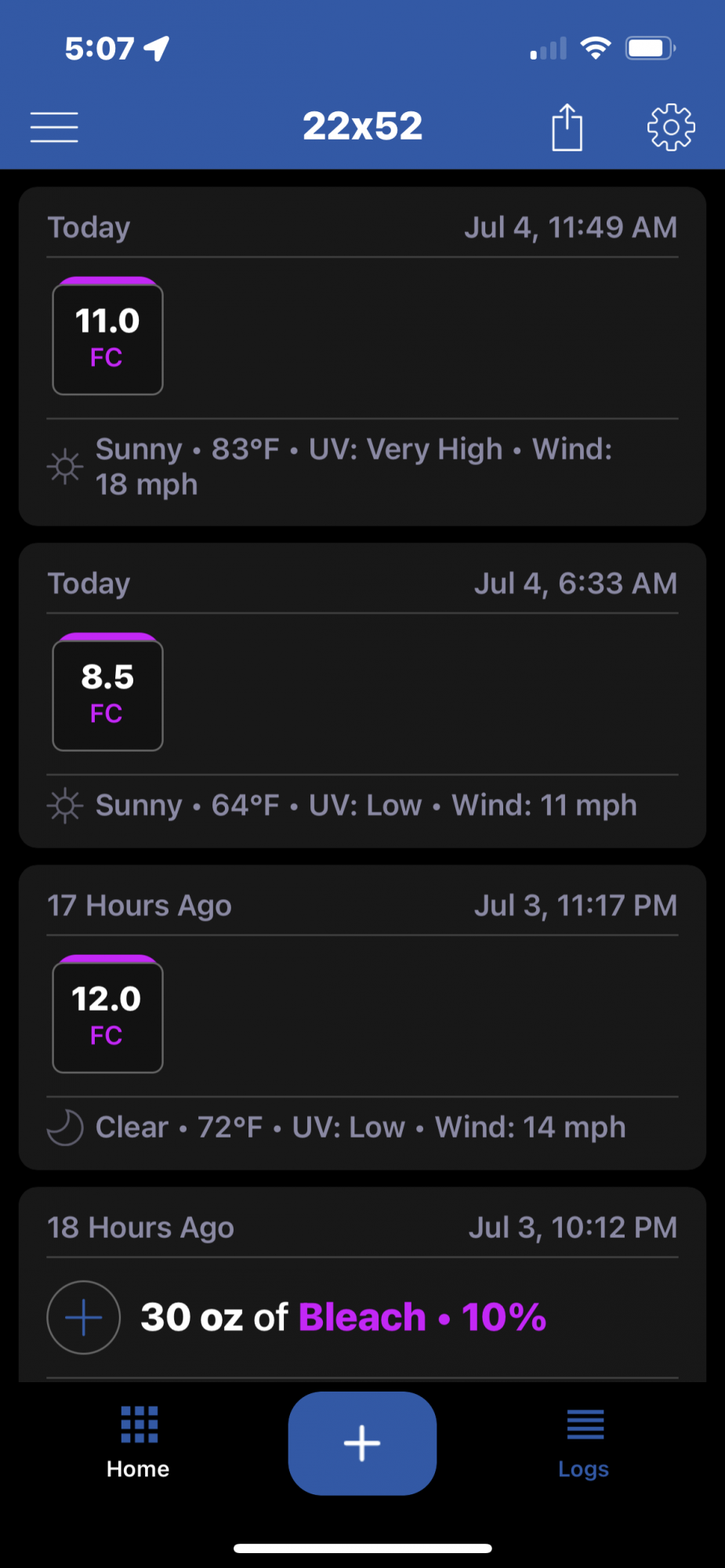Open the settings gear
The height and width of the screenshot is (1568, 725).
click(671, 127)
